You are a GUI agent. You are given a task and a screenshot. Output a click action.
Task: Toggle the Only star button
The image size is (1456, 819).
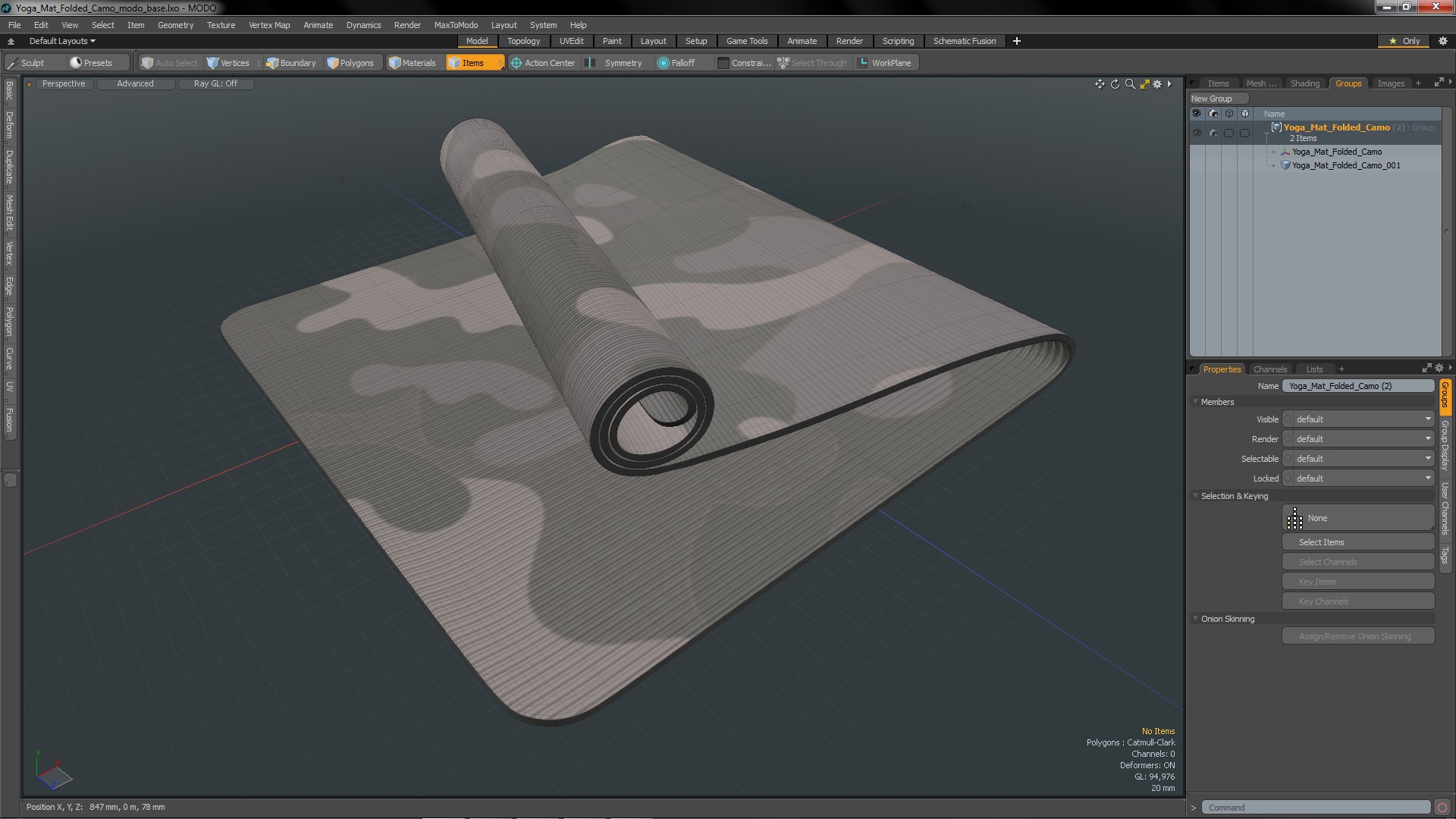click(1404, 41)
